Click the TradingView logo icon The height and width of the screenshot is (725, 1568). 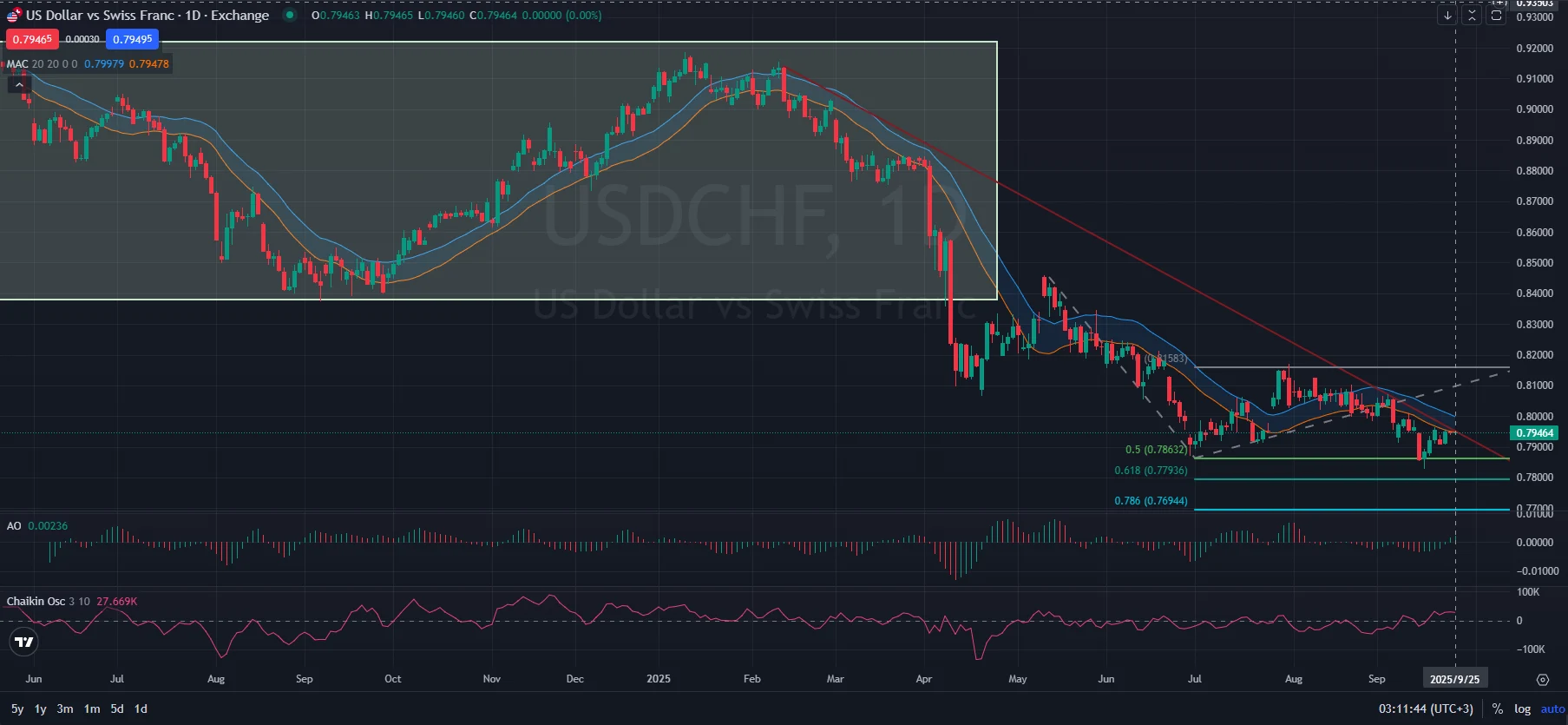pyautogui.click(x=24, y=643)
